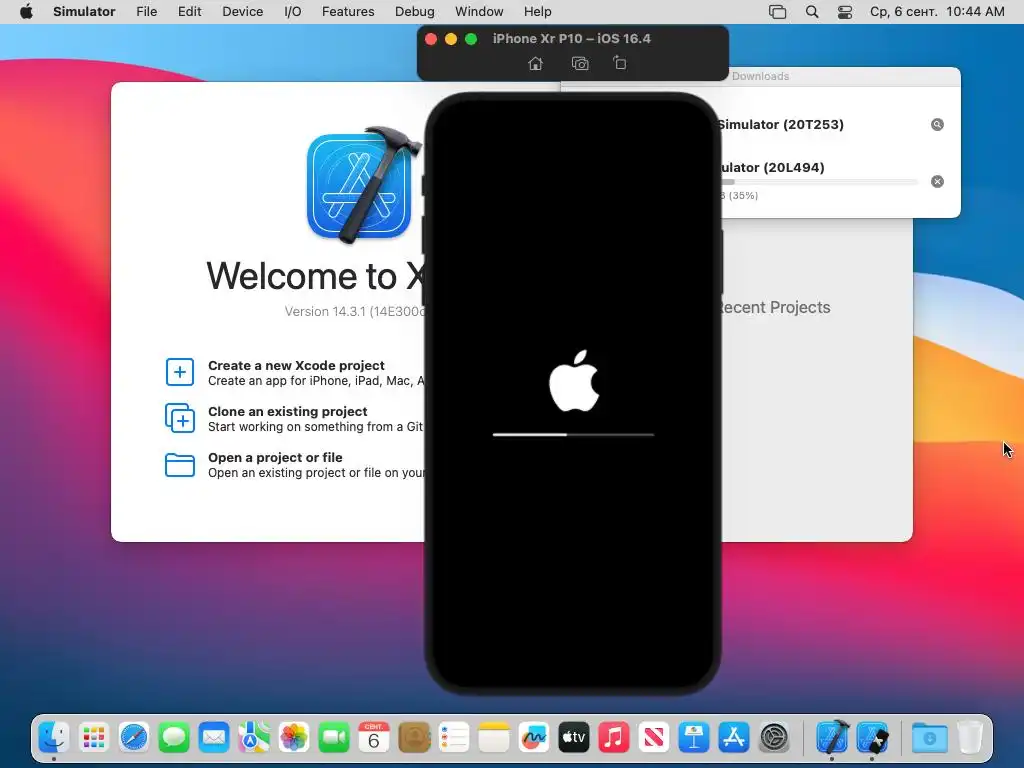Click the Home button in Simulator toolbar

[x=536, y=63]
